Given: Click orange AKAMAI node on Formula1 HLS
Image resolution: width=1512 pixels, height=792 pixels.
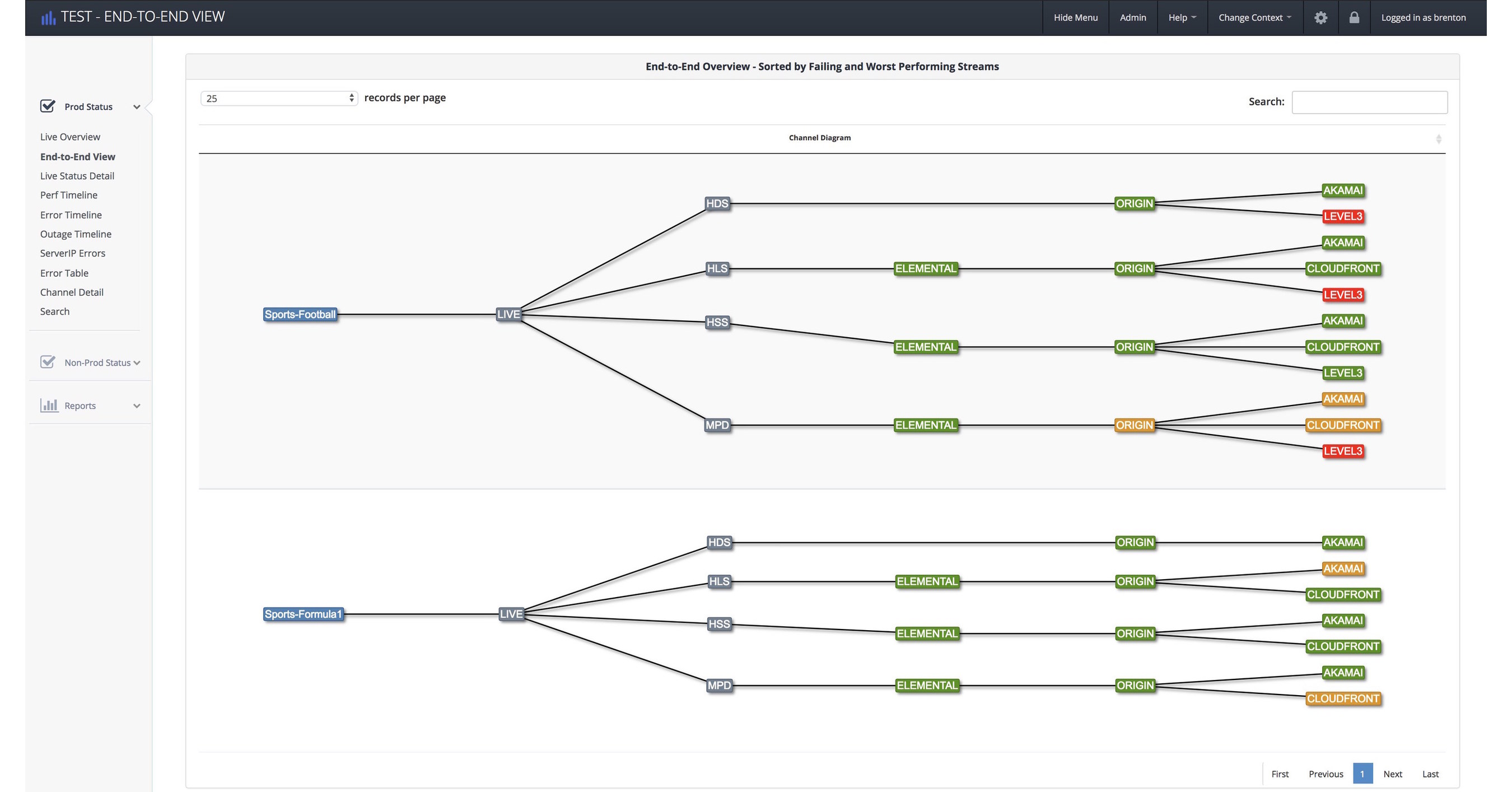Looking at the screenshot, I should pos(1343,569).
